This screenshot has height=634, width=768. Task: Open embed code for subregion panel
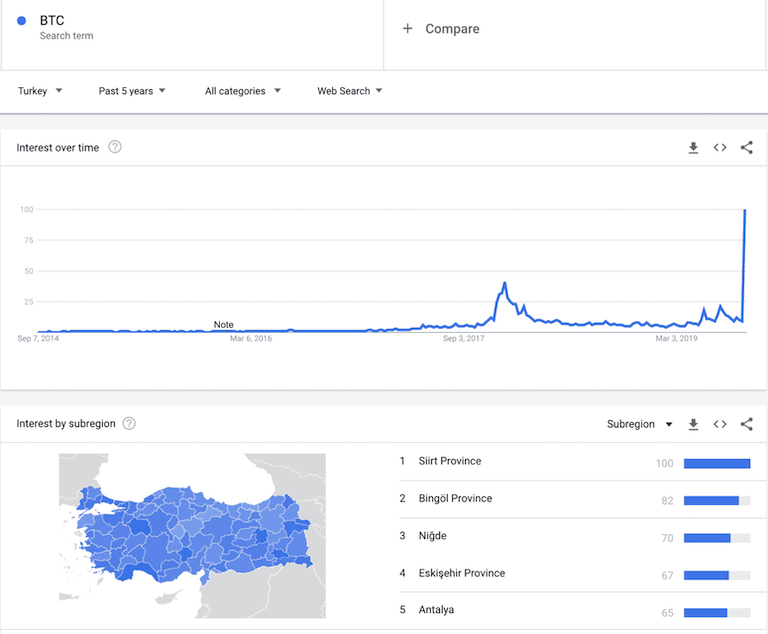(720, 424)
